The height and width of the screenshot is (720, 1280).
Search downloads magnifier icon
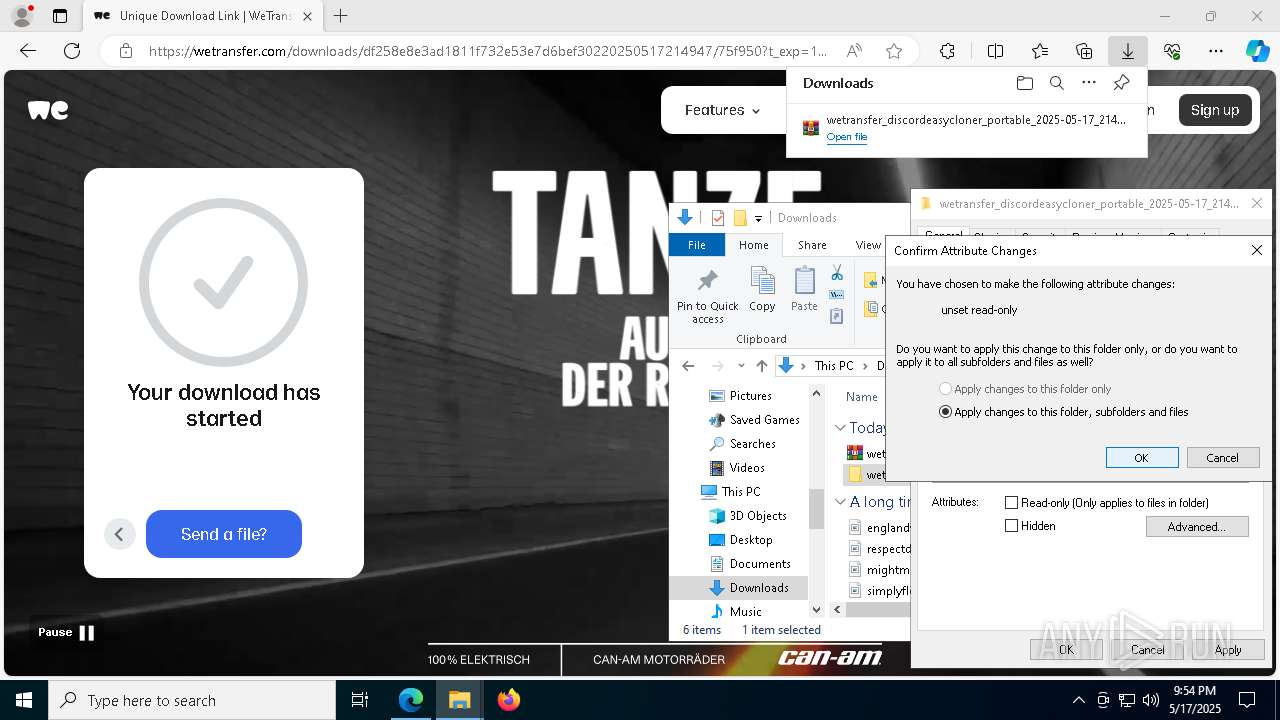(1057, 83)
